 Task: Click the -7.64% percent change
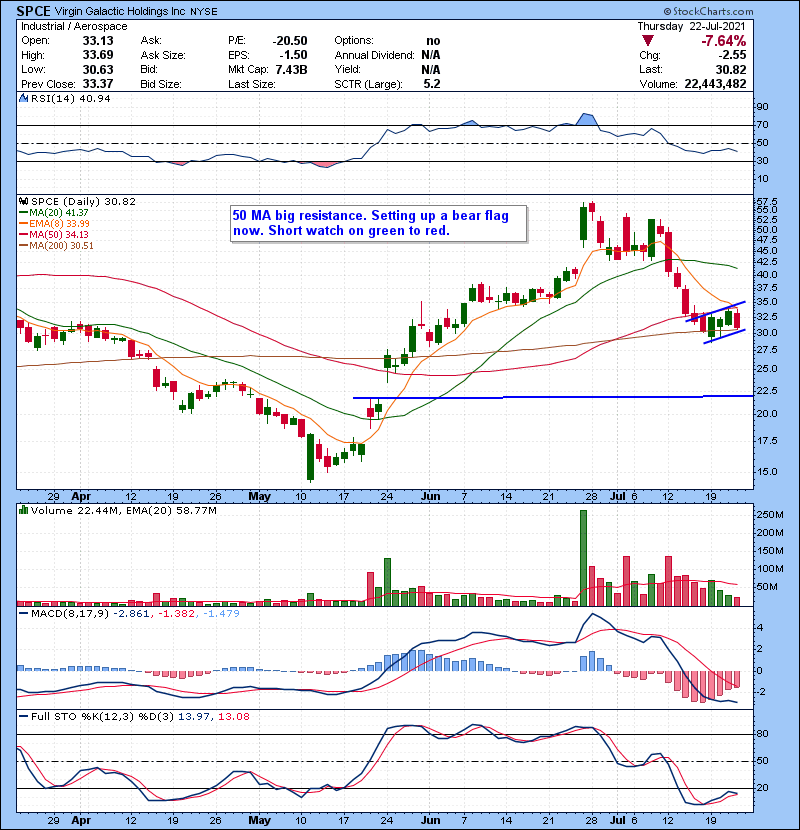[723, 41]
